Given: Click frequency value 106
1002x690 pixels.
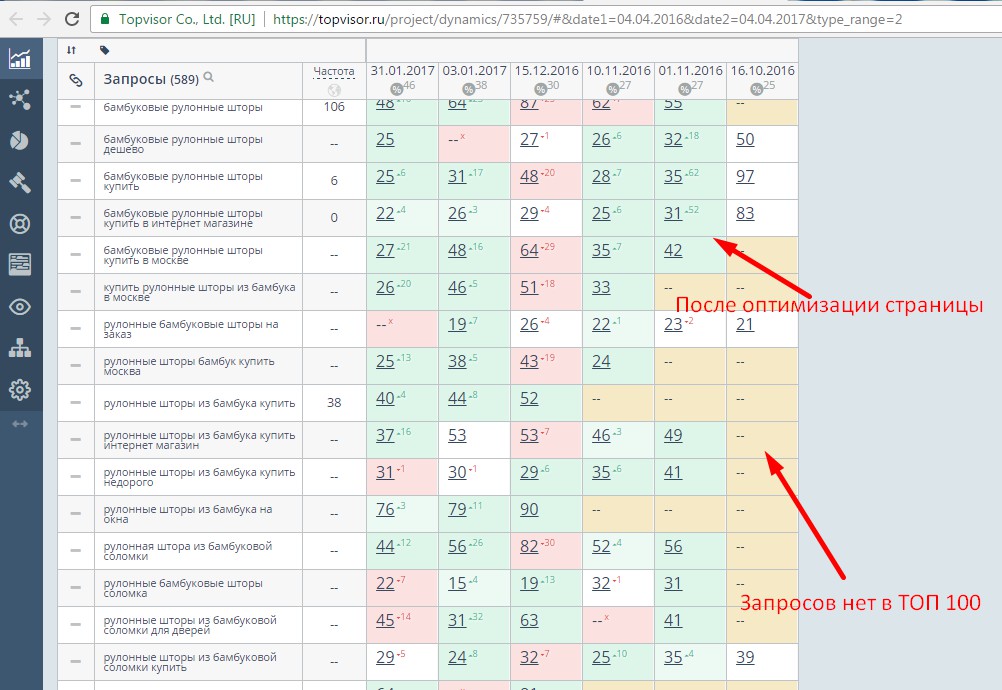Looking at the screenshot, I should click(334, 107).
